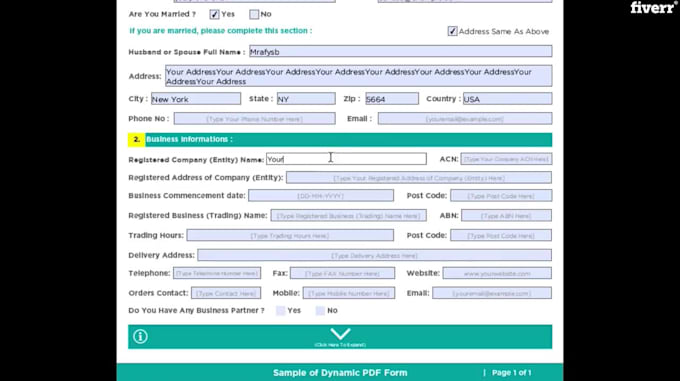Click Registered Address of Company field
This screenshot has height=381, width=680.
tap(418, 178)
